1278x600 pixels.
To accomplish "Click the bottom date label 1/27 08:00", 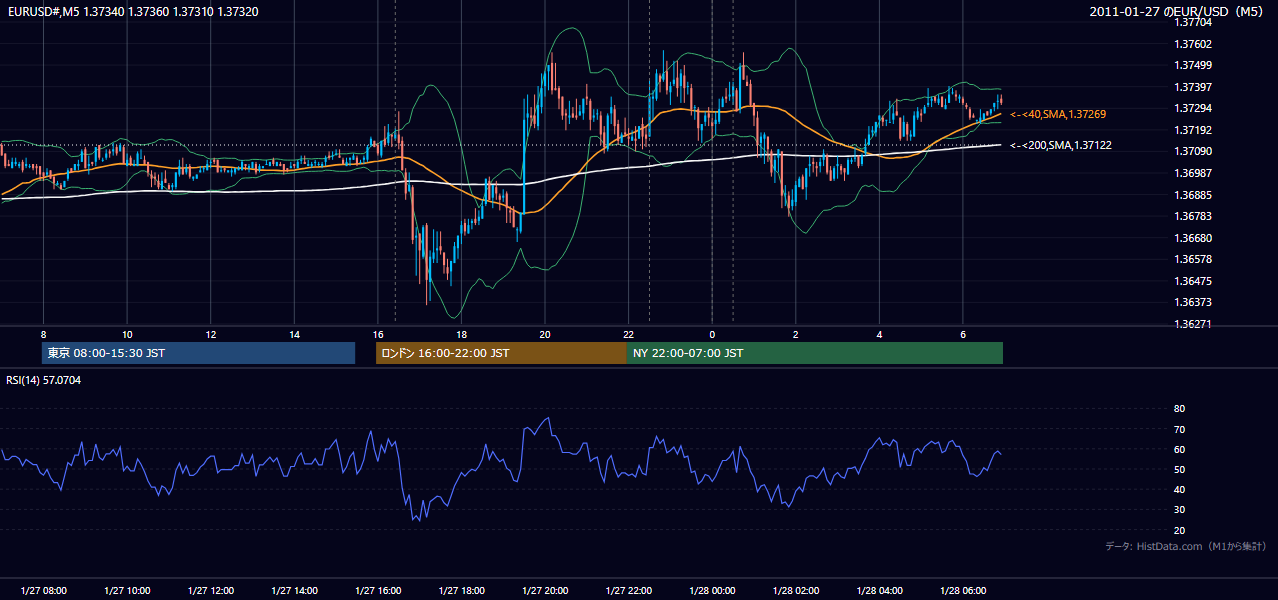I will [43, 591].
